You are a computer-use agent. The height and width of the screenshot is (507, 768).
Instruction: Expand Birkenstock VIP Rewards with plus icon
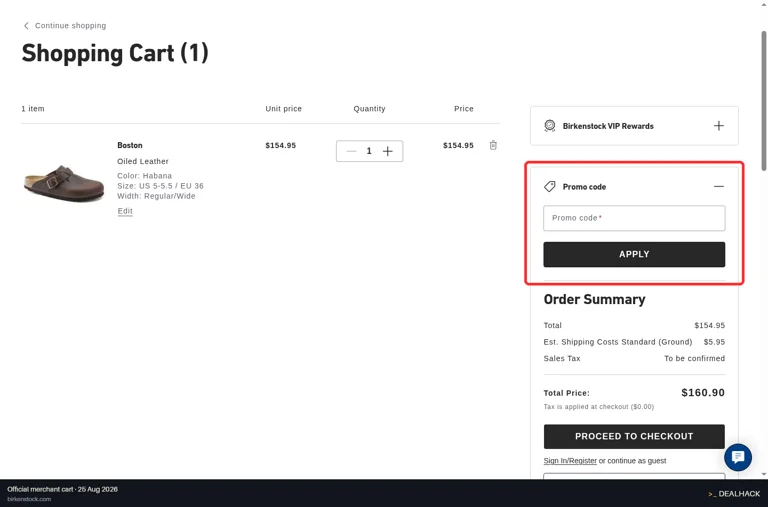coord(719,126)
